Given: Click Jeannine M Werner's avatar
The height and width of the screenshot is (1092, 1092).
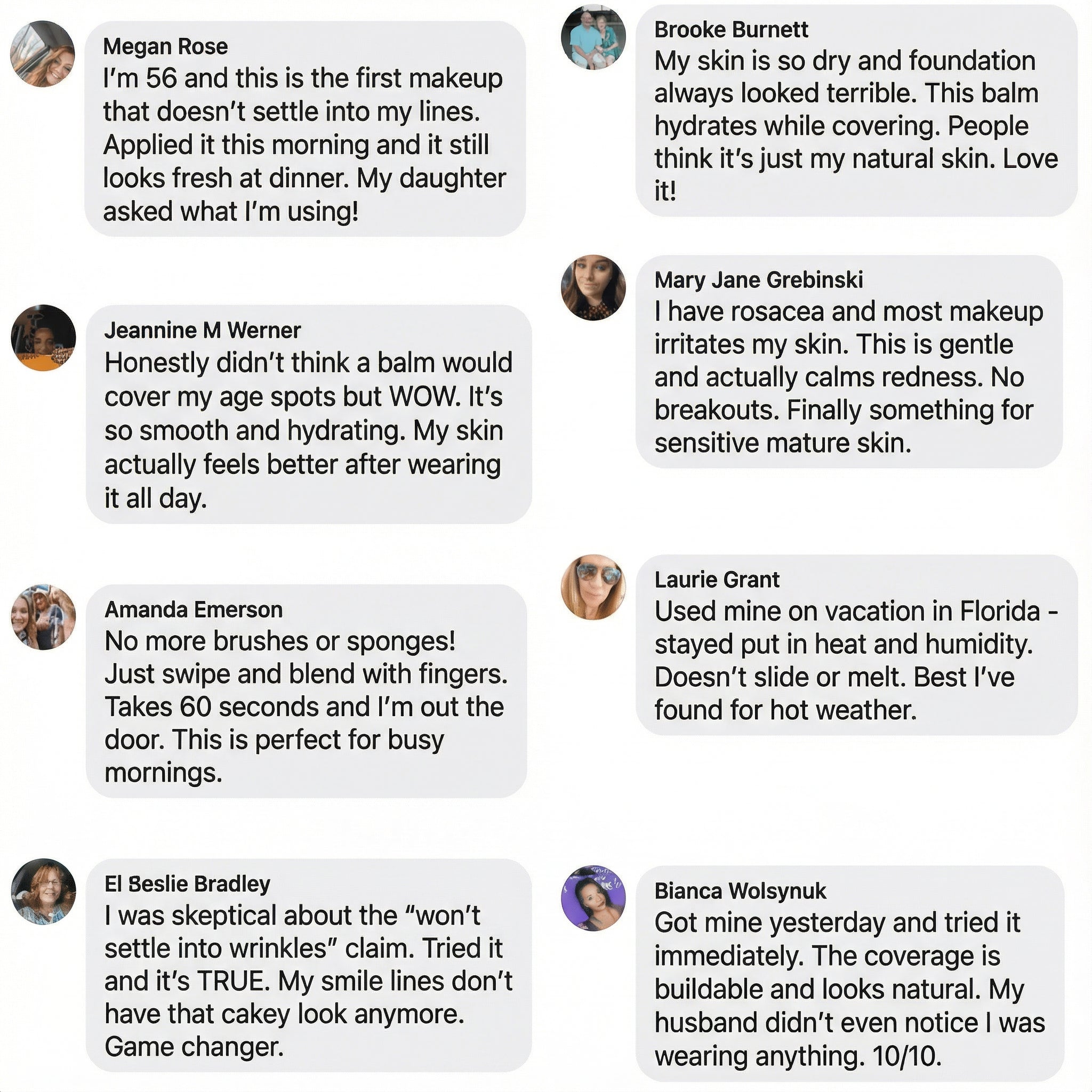Looking at the screenshot, I should click(44, 338).
